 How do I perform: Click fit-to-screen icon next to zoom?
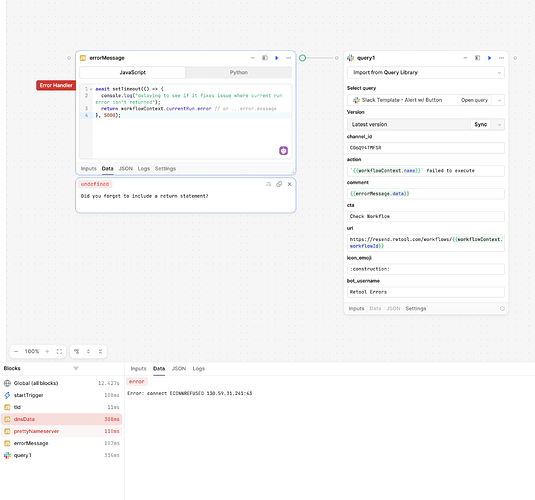tap(59, 352)
